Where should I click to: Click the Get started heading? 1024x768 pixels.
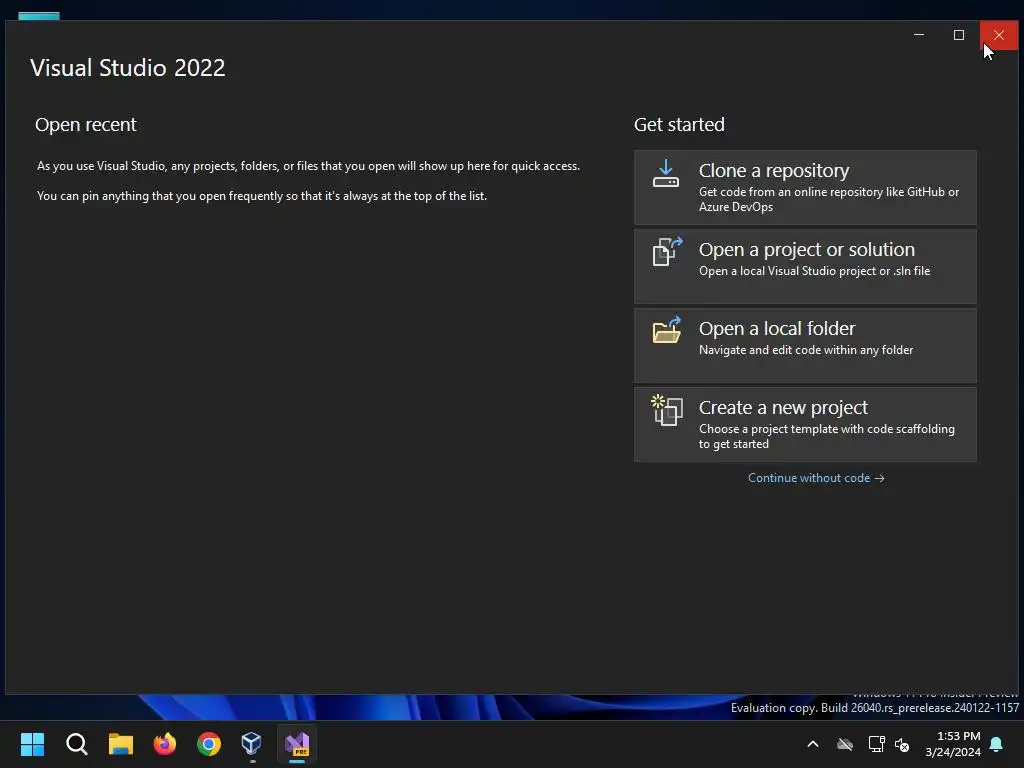click(x=679, y=125)
